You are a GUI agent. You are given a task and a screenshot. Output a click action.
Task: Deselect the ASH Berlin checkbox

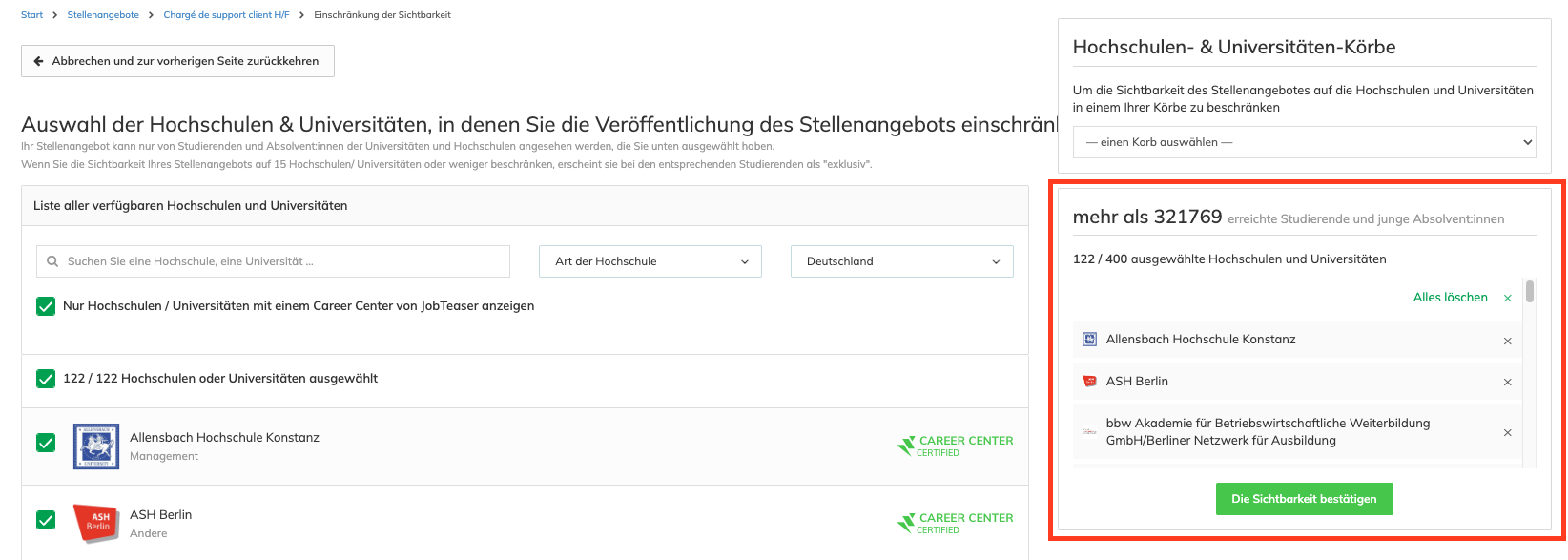coord(46,520)
